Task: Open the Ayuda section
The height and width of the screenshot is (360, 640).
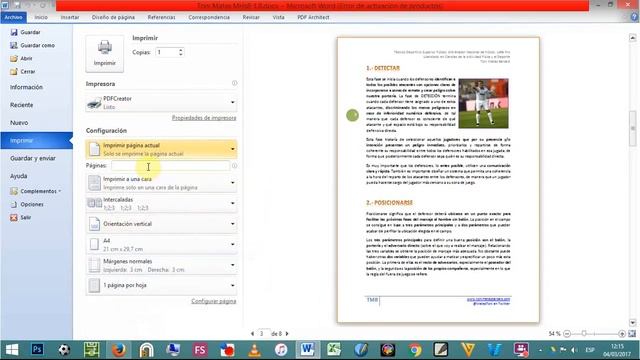Action: tap(19, 176)
